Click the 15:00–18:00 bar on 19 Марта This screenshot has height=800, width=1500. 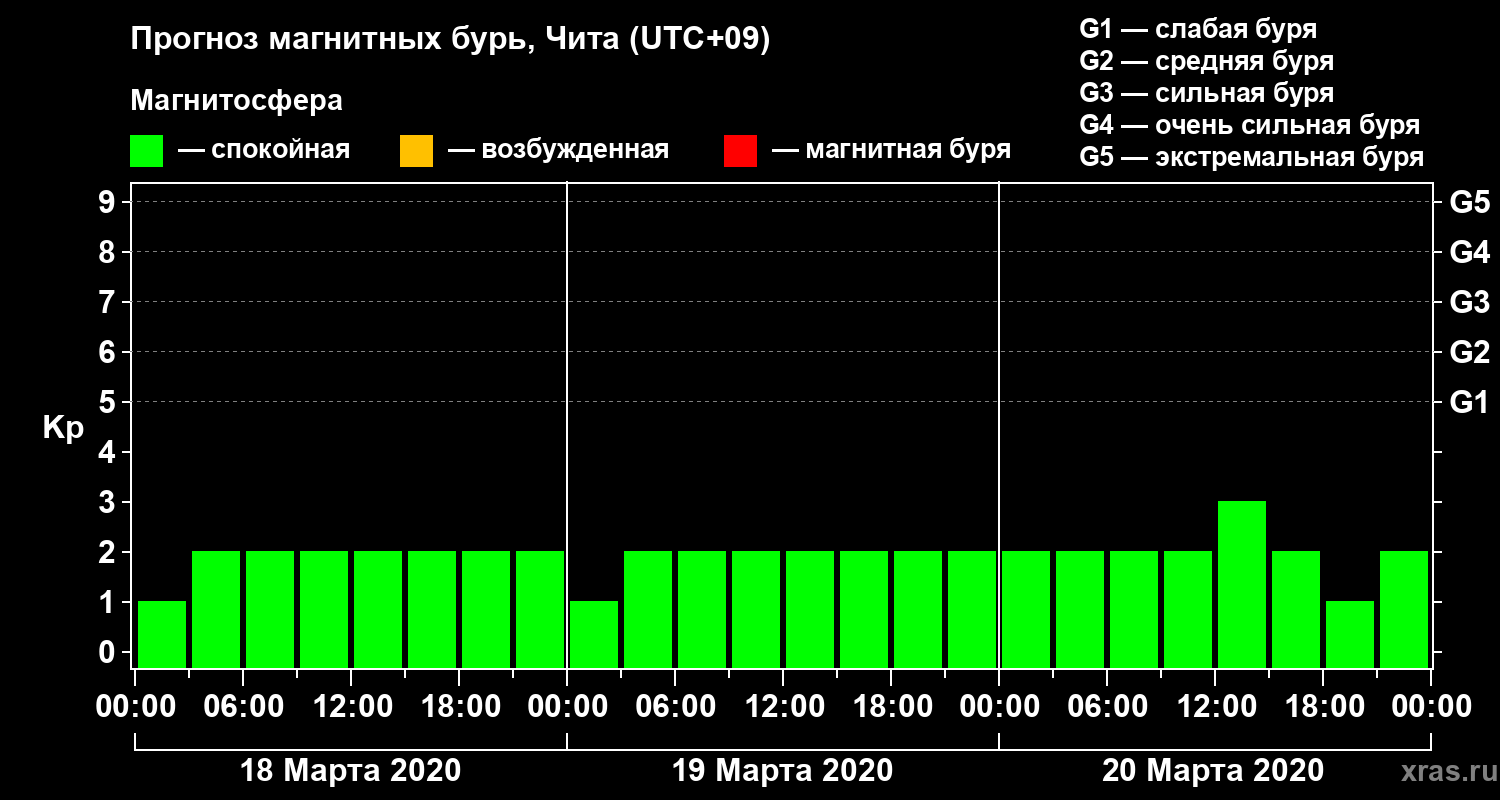864,609
